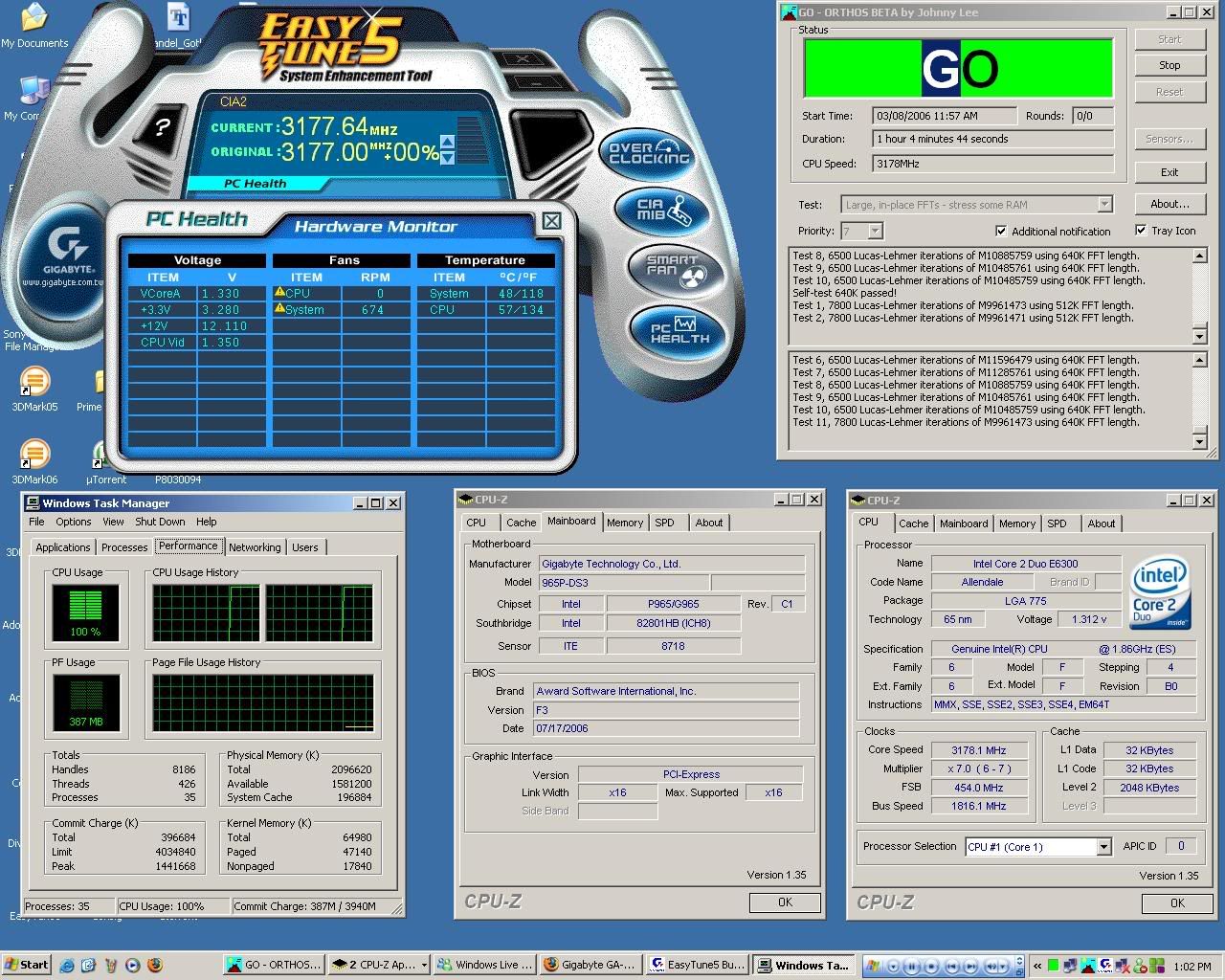Select the 3DMark06 desktop shortcut
Screen dimensions: 1225x980
pos(34,463)
